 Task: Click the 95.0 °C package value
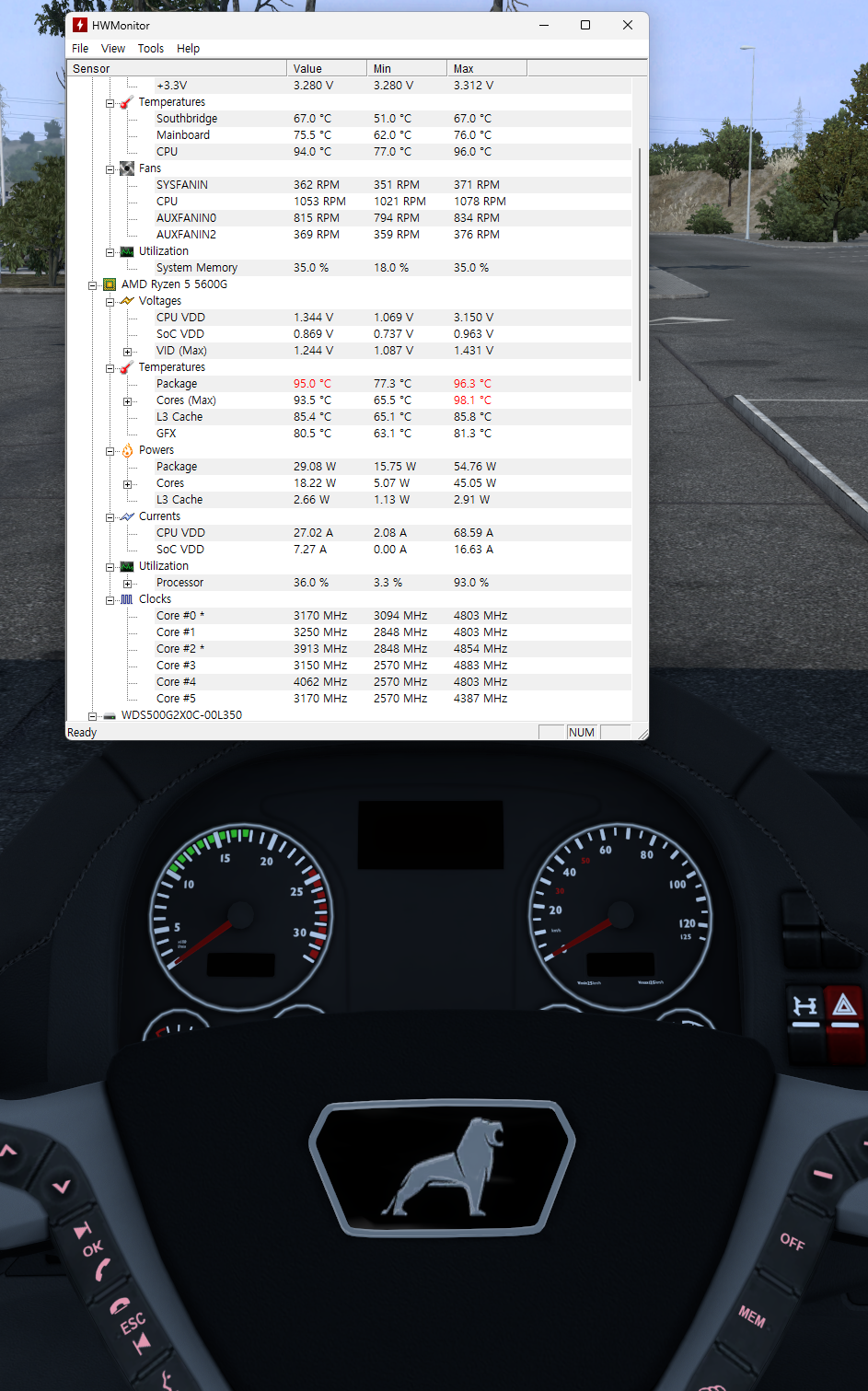click(312, 384)
